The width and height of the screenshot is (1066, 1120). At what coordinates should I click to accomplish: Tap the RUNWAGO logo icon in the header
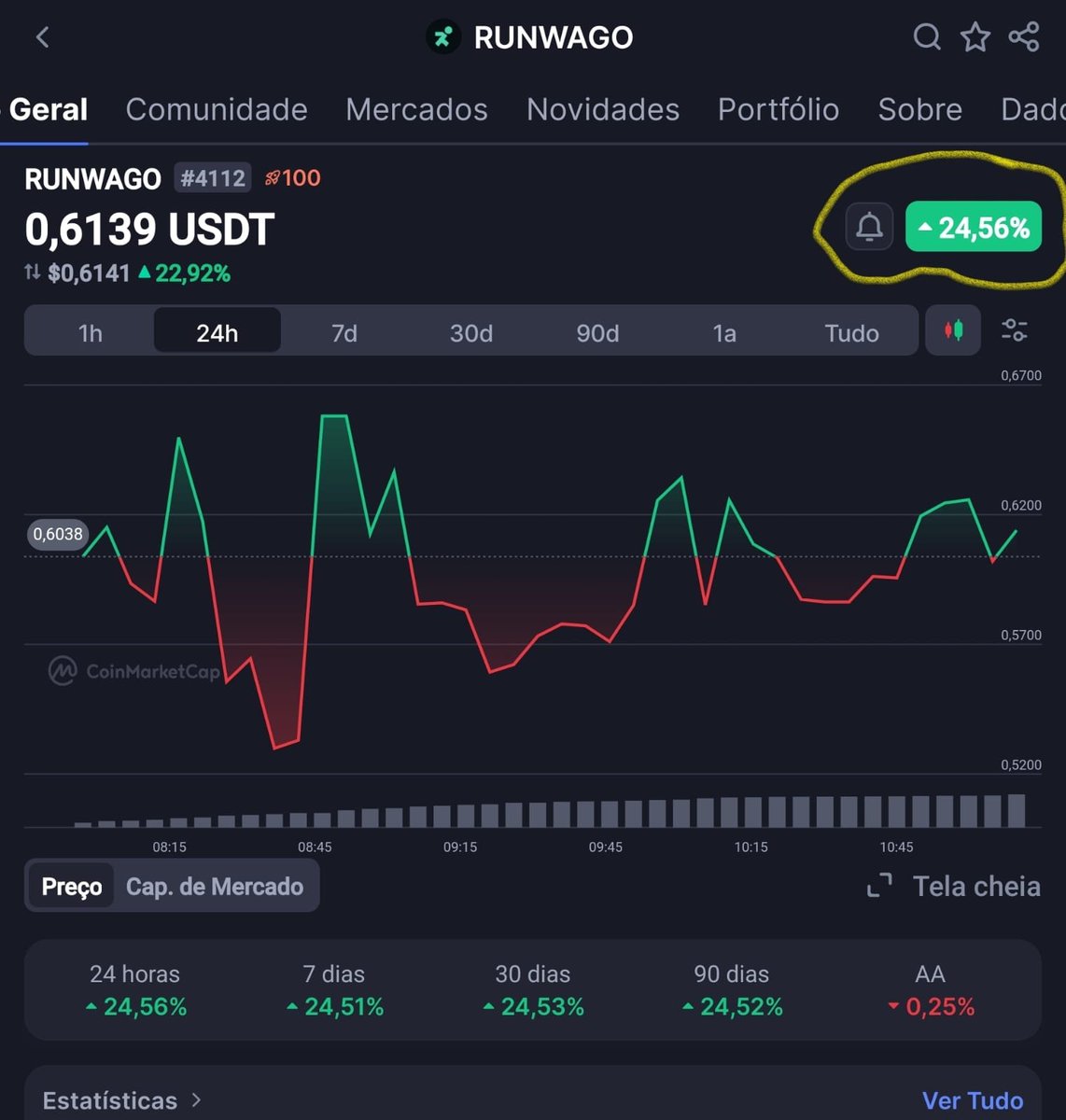(x=443, y=37)
